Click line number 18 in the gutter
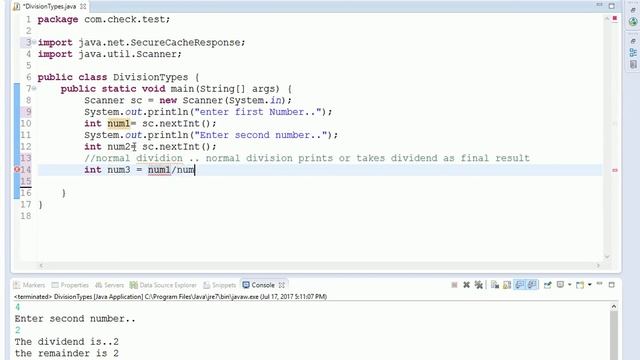This screenshot has height=360, width=640. (x=26, y=216)
